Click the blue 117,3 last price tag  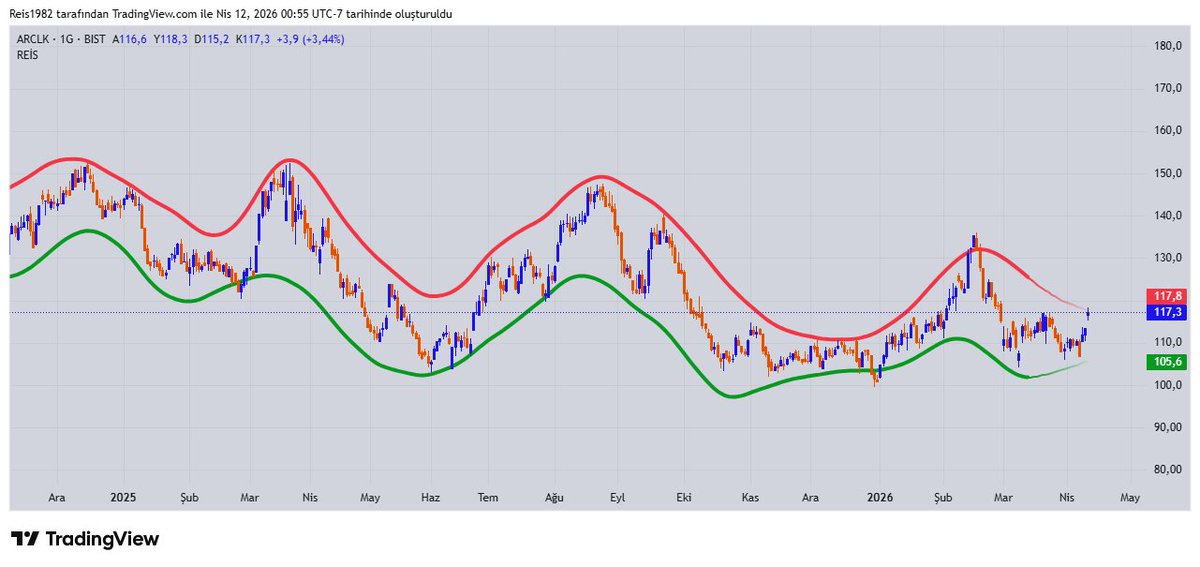click(x=1166, y=313)
